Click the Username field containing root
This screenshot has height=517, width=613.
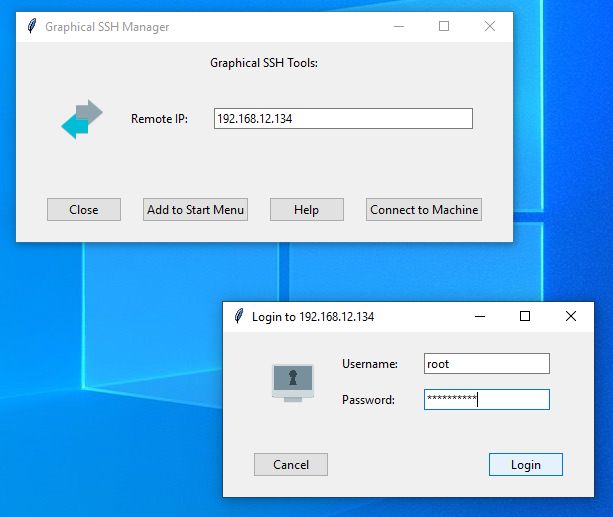coord(487,364)
